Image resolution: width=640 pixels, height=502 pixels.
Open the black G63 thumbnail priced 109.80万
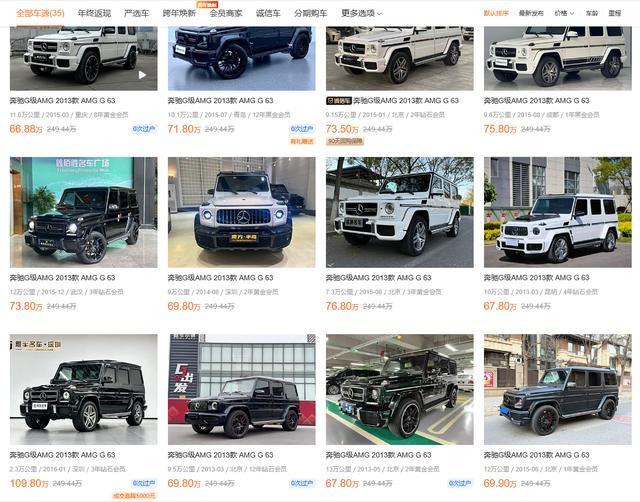point(83,389)
